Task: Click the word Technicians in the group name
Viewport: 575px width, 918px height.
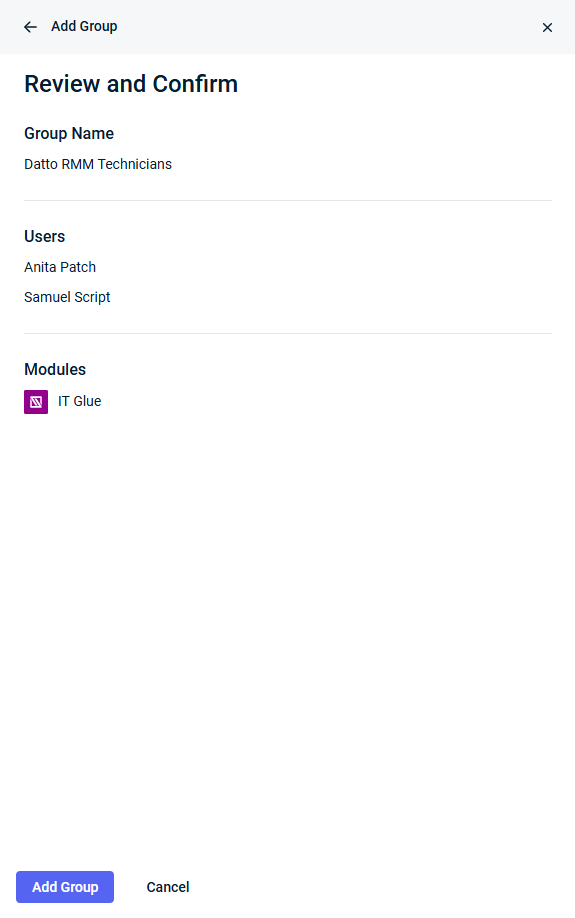Action: pyautogui.click(x=135, y=164)
